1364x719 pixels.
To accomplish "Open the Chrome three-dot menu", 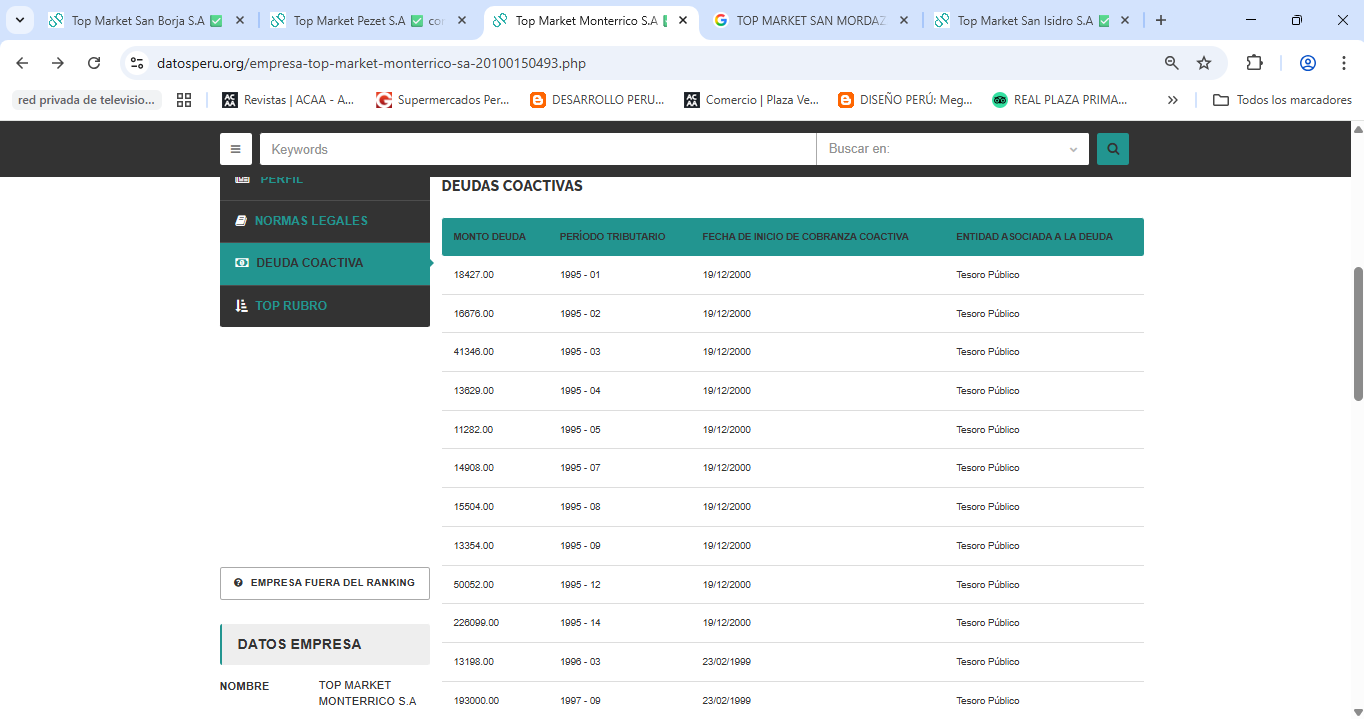I will click(x=1344, y=63).
